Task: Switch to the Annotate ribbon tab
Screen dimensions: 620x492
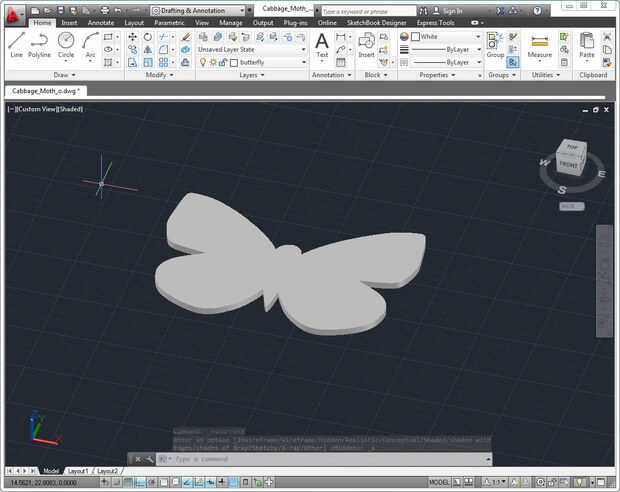Action: pos(101,23)
